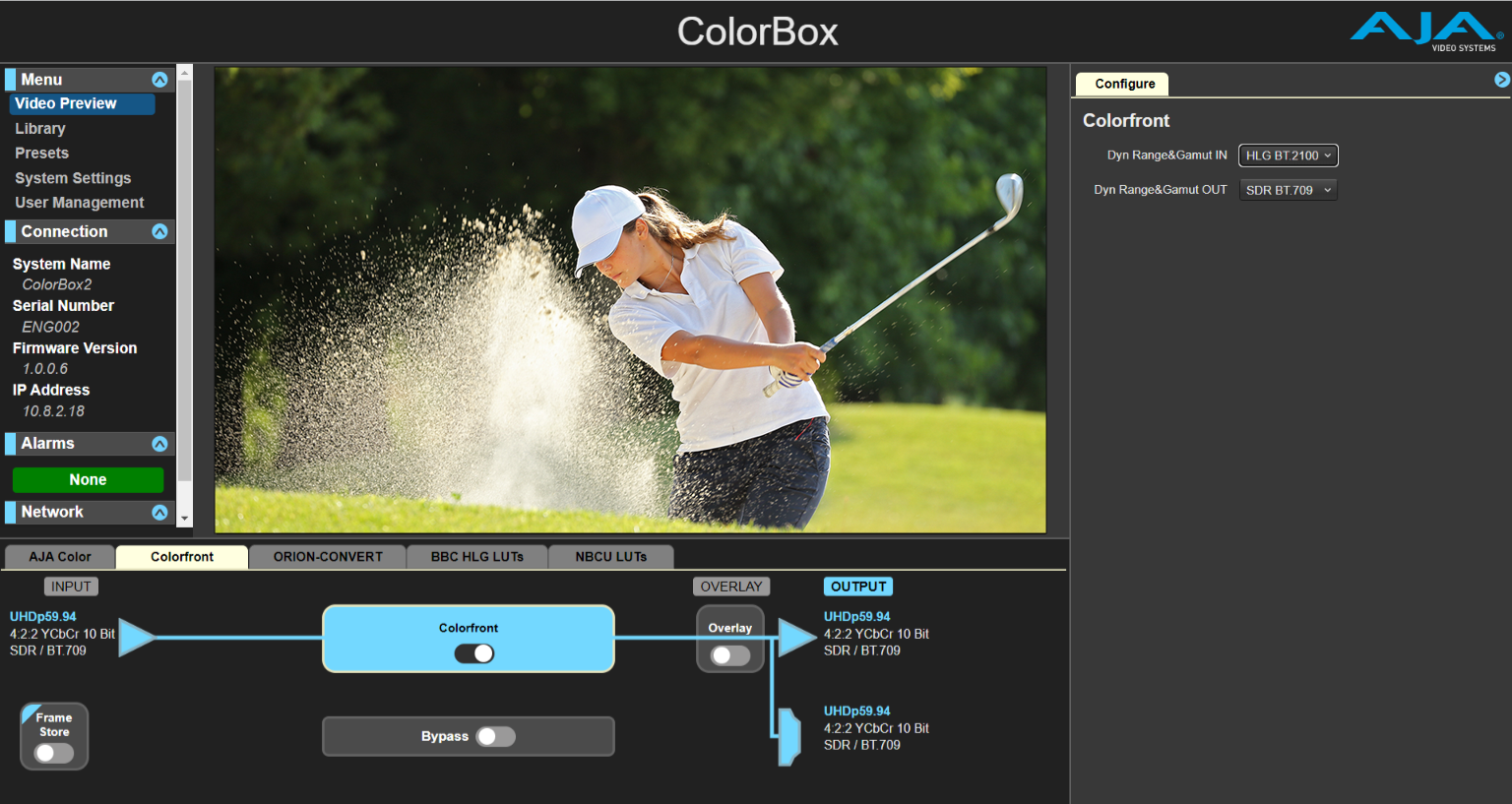Click the green None alarm button

88,480
